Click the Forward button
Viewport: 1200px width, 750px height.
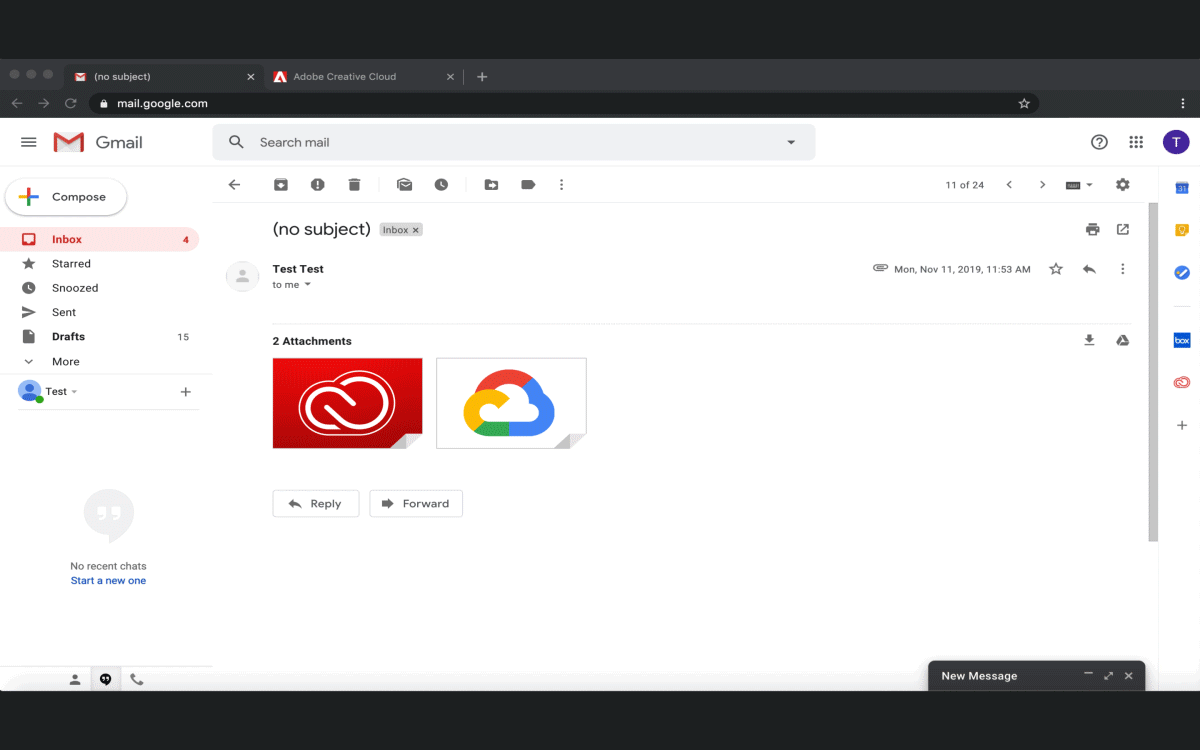click(416, 504)
